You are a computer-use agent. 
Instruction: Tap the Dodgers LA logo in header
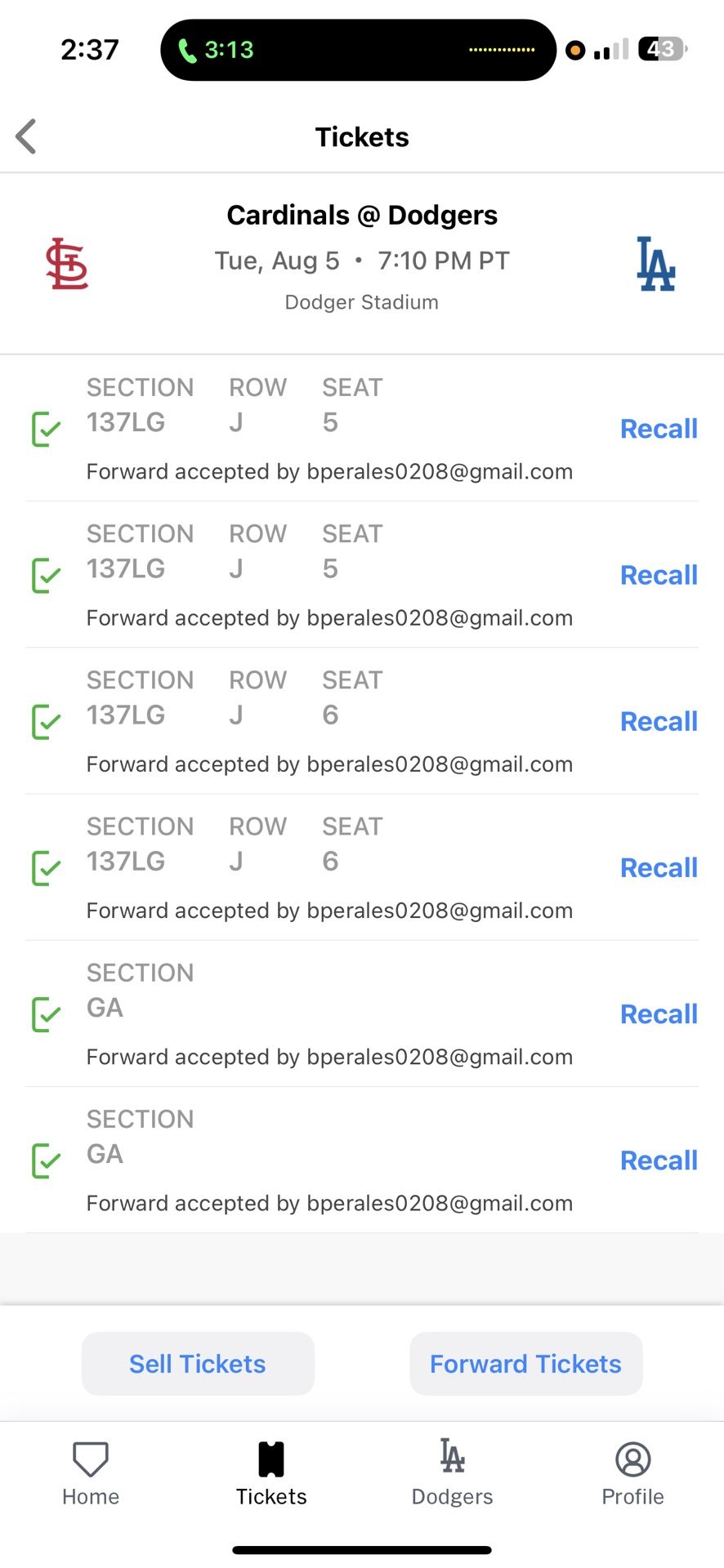click(x=655, y=264)
